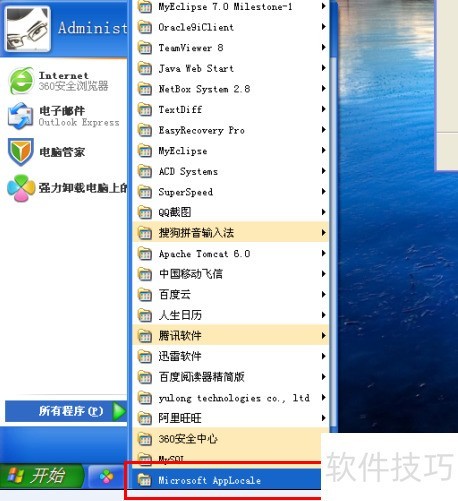Image resolution: width=458 pixels, height=501 pixels.
Task: Open TextDiff program group
Action: [x=231, y=110]
